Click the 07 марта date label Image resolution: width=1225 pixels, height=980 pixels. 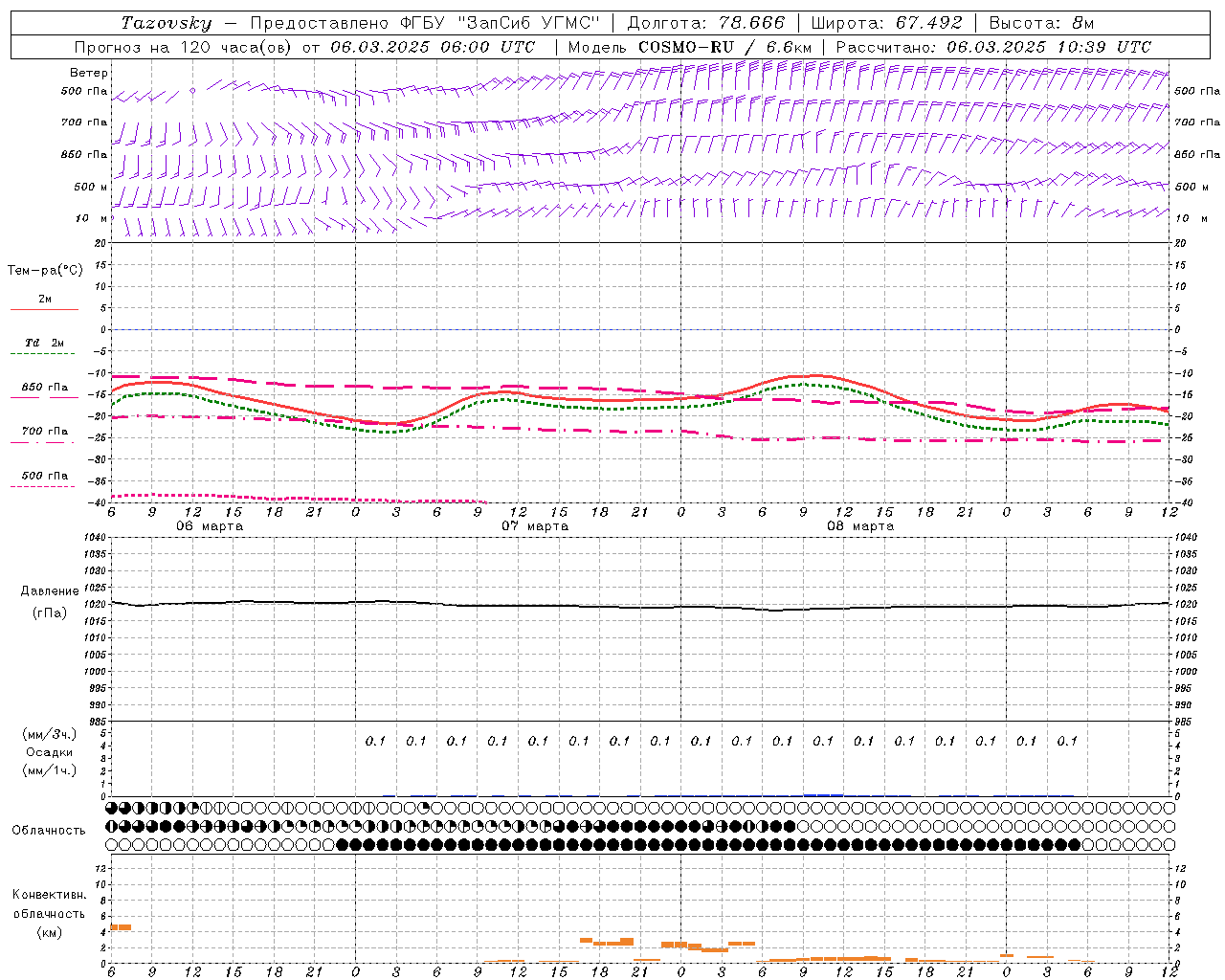click(535, 526)
